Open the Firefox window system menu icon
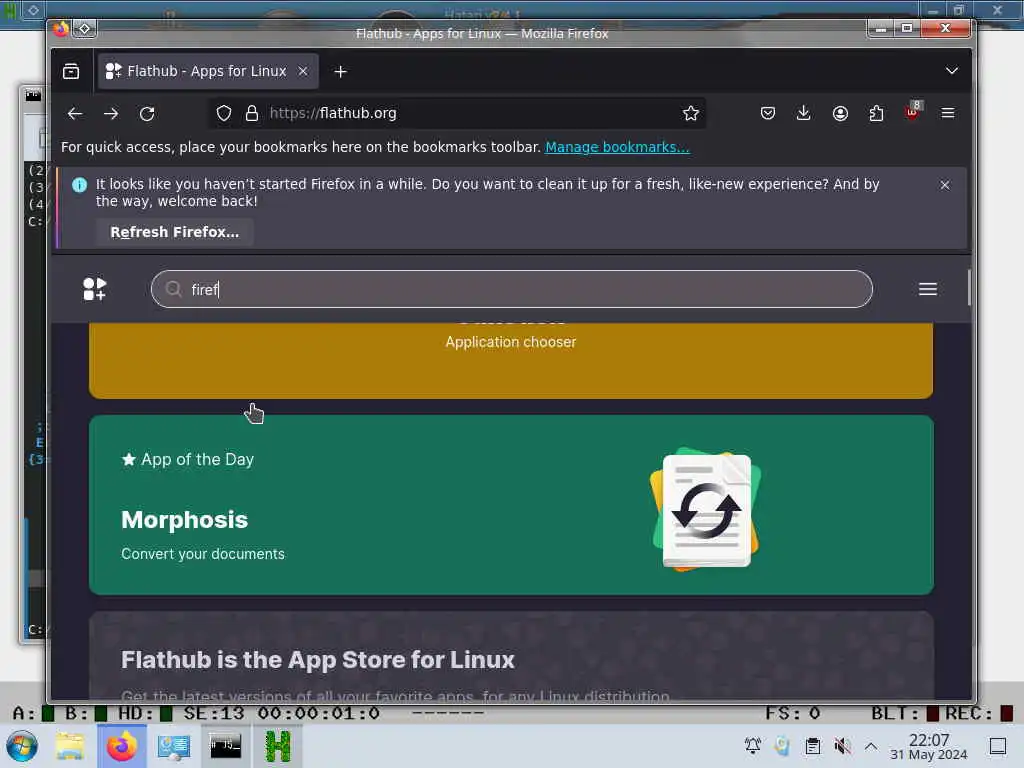Screen dimensions: 1024x768 pos(60,29)
